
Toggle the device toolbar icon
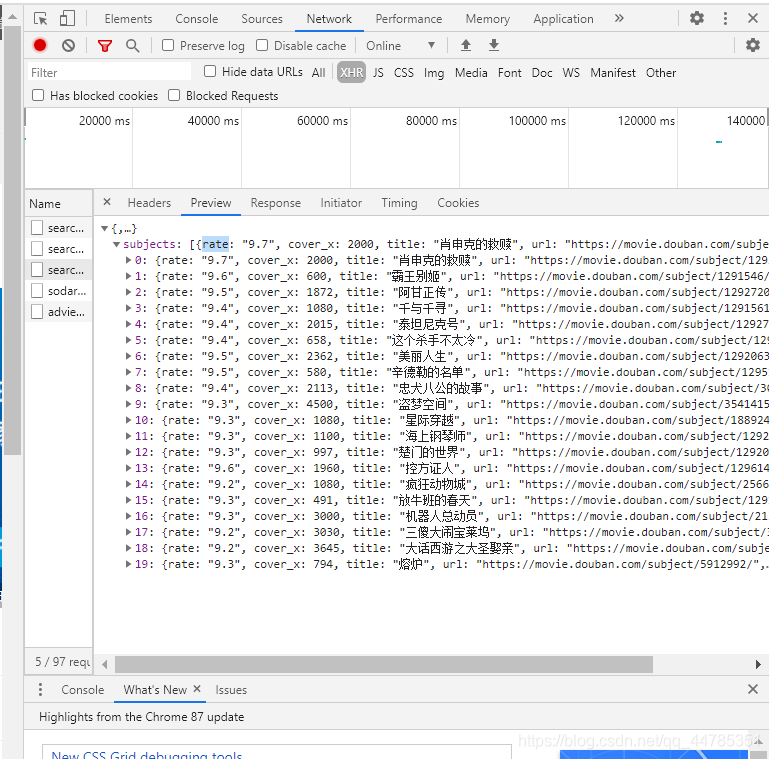(67, 19)
